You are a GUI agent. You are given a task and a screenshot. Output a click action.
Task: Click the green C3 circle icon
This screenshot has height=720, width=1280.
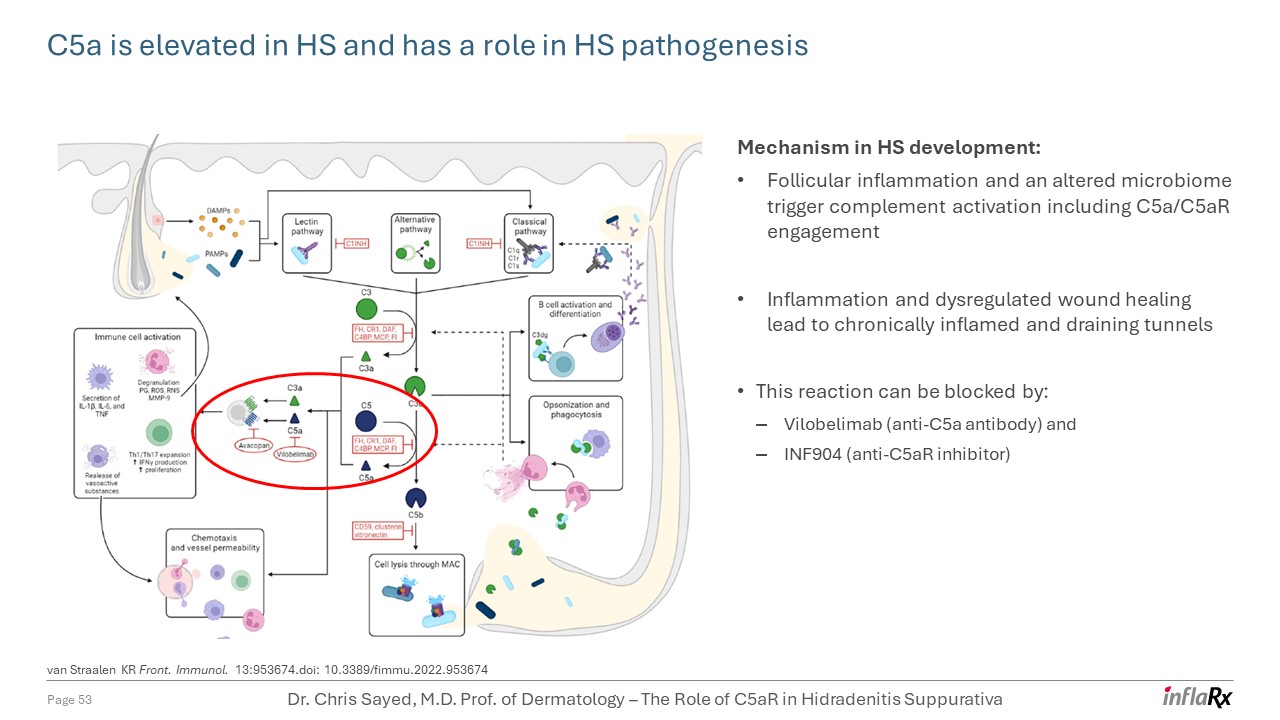366,308
